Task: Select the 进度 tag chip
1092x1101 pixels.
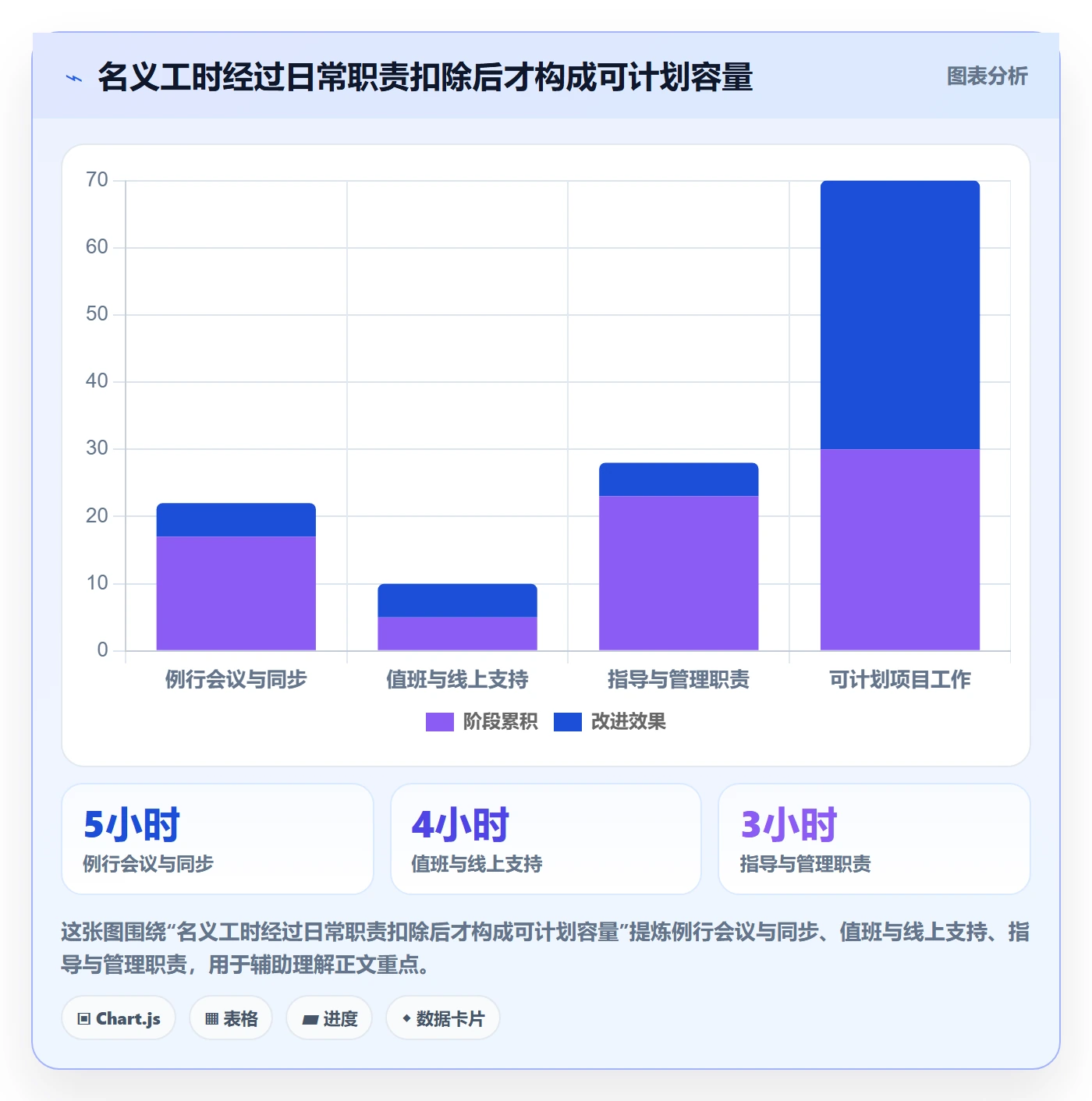Action: 329,1018
